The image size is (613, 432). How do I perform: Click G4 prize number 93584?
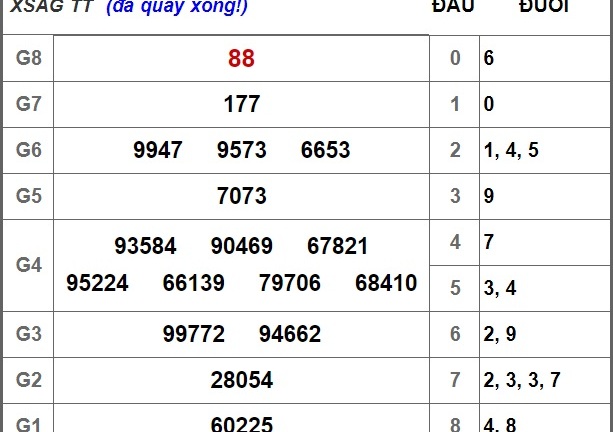coord(145,246)
